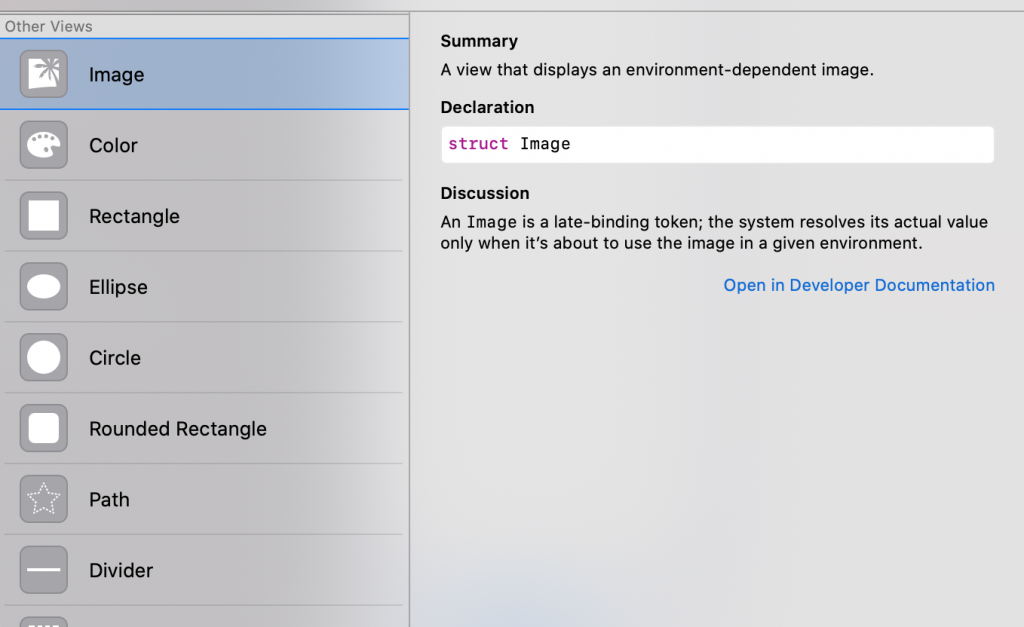This screenshot has height=627, width=1024.
Task: Click the Ellipse shape icon
Action: (x=44, y=287)
